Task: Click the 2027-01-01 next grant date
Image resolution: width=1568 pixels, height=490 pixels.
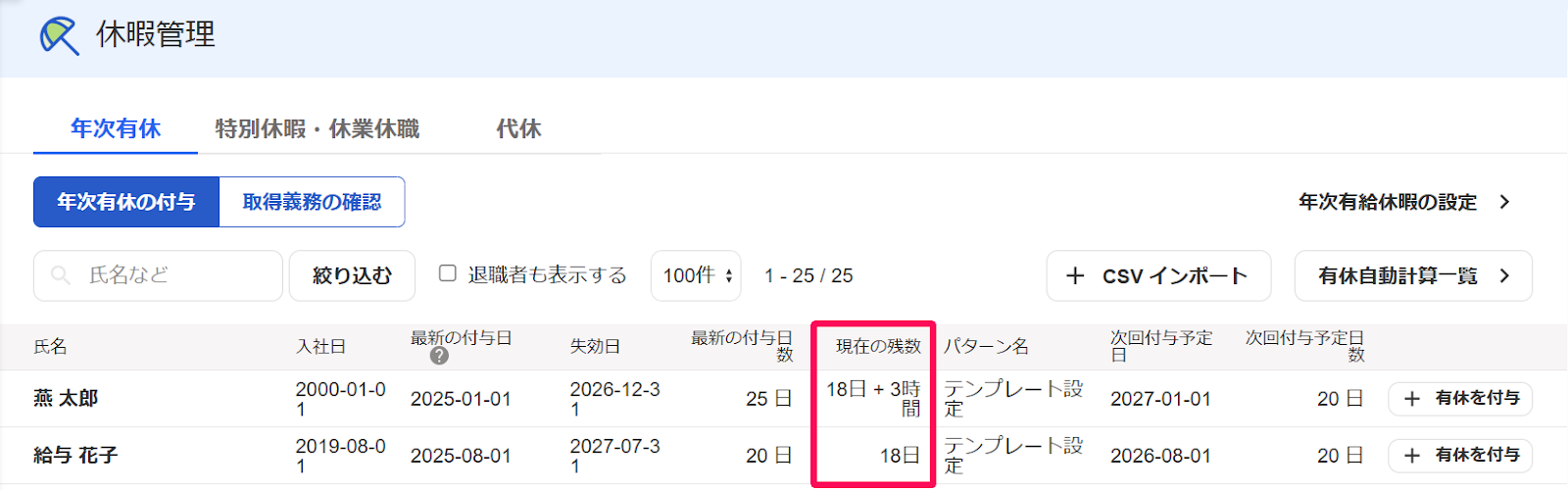Action: point(1160,399)
